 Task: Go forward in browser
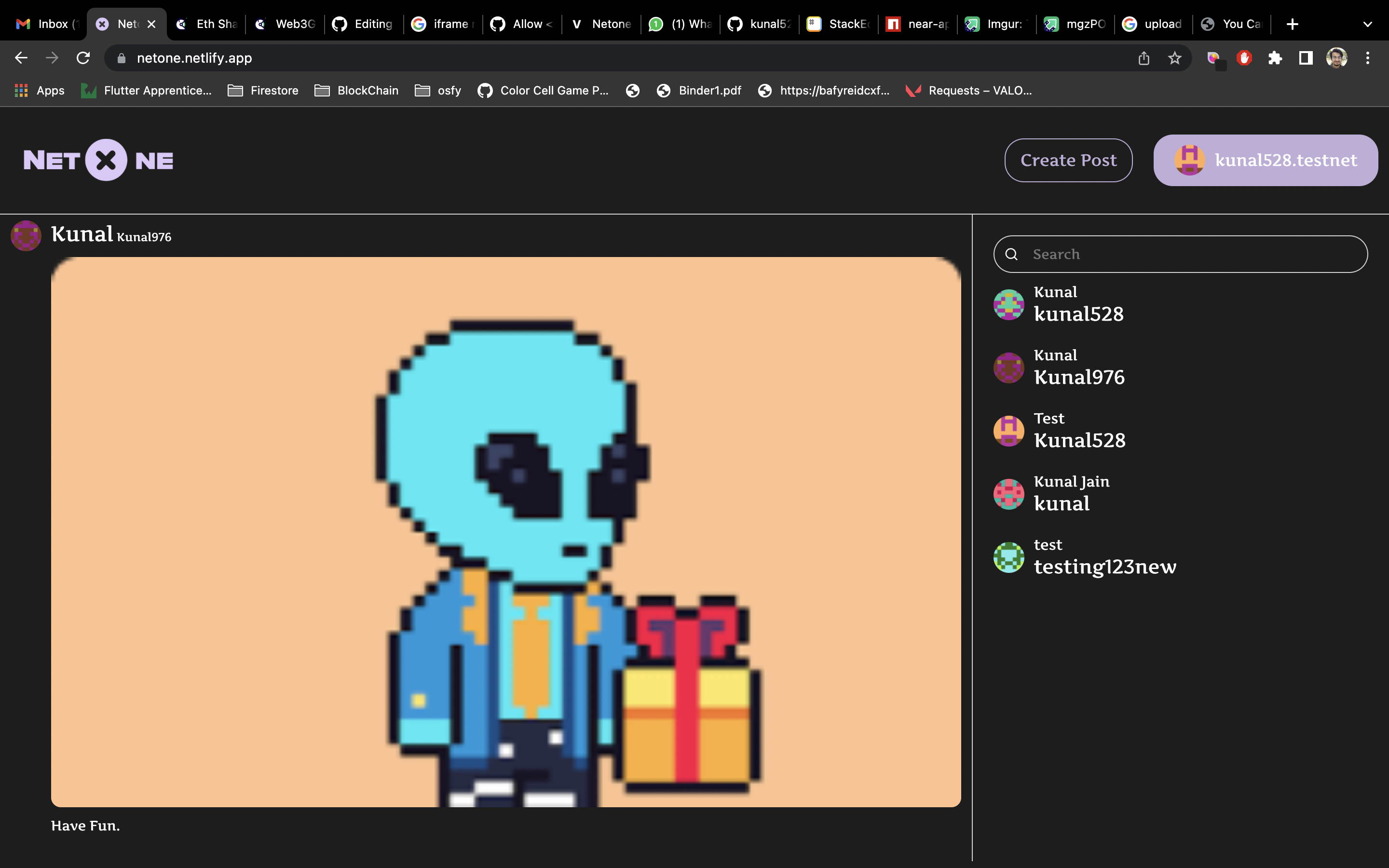click(x=52, y=58)
